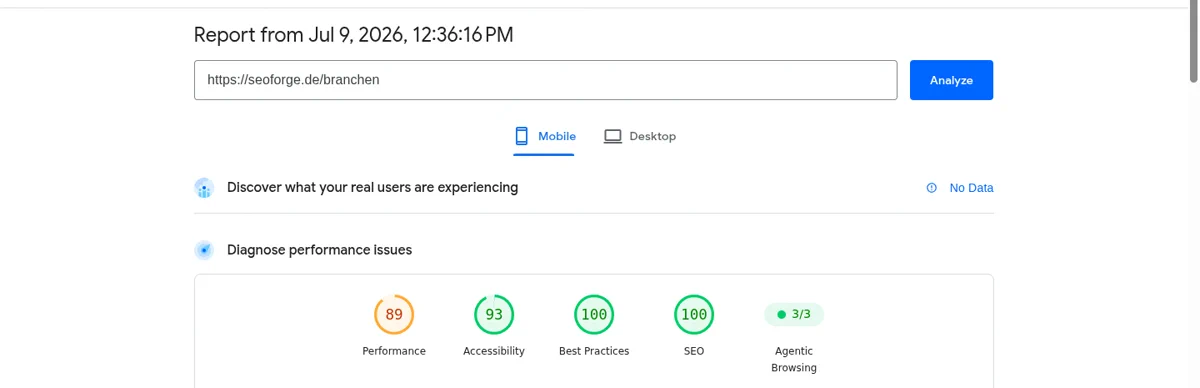Click the Performance label
This screenshot has height=388, width=1200.
[x=394, y=351]
